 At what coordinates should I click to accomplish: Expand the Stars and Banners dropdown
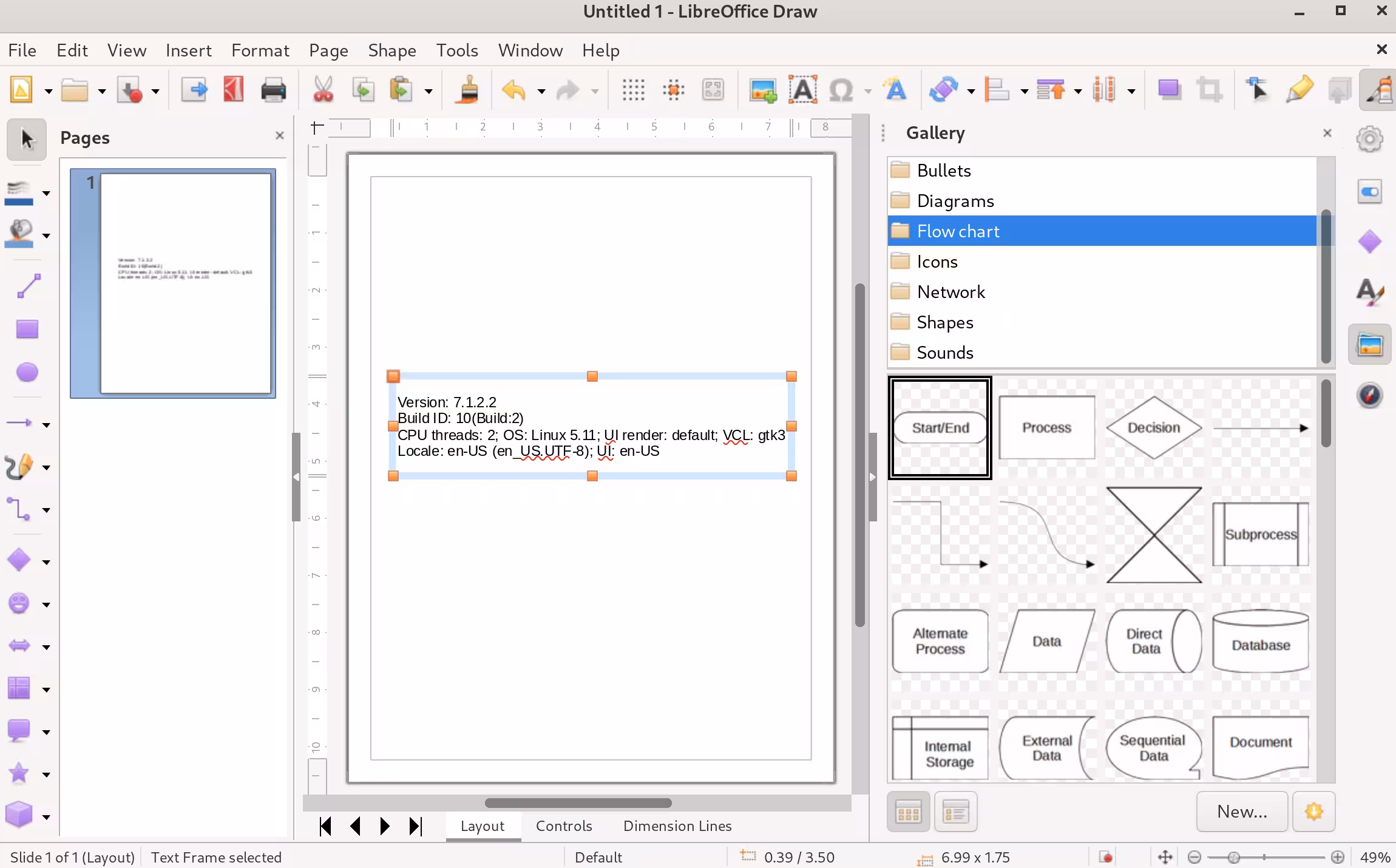click(x=46, y=775)
